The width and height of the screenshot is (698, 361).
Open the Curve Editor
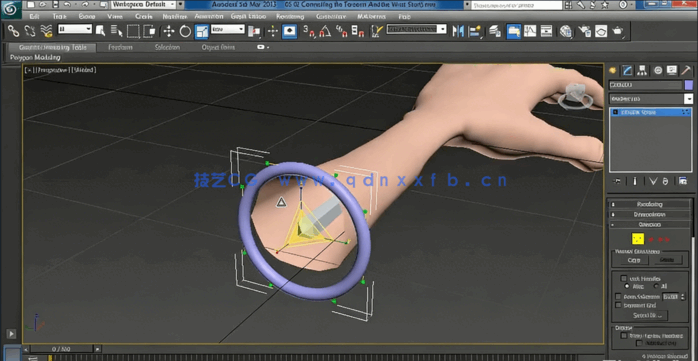tap(530, 31)
